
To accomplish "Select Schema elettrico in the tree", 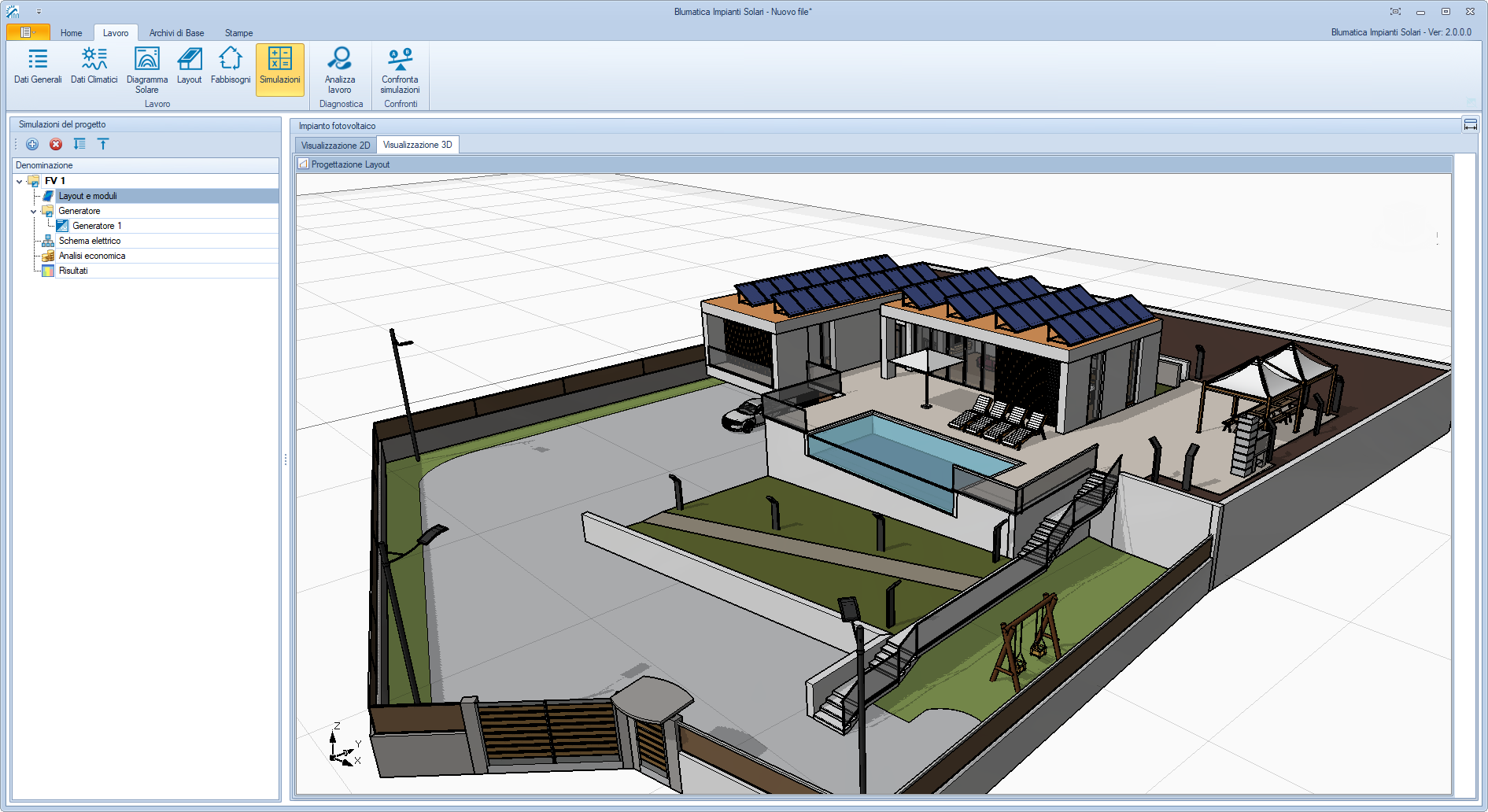I will point(88,241).
